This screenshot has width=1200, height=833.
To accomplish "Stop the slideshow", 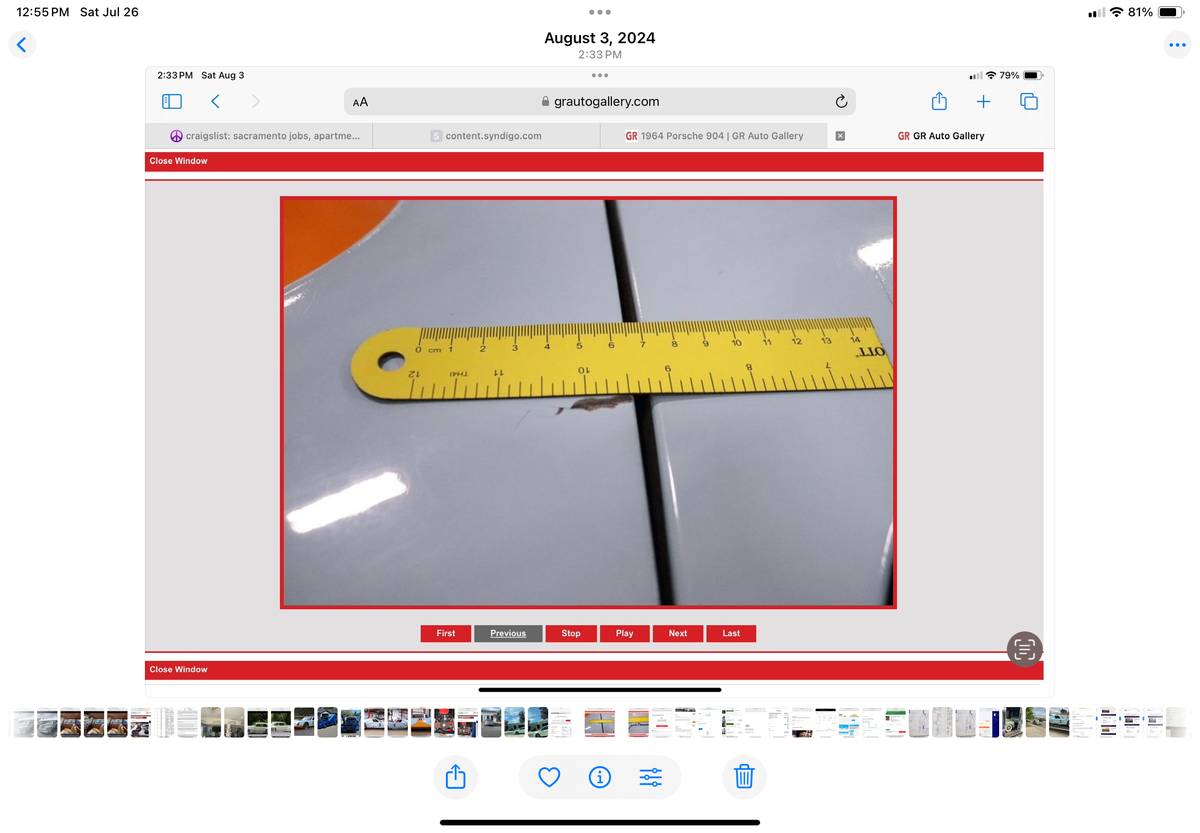I will [x=571, y=633].
